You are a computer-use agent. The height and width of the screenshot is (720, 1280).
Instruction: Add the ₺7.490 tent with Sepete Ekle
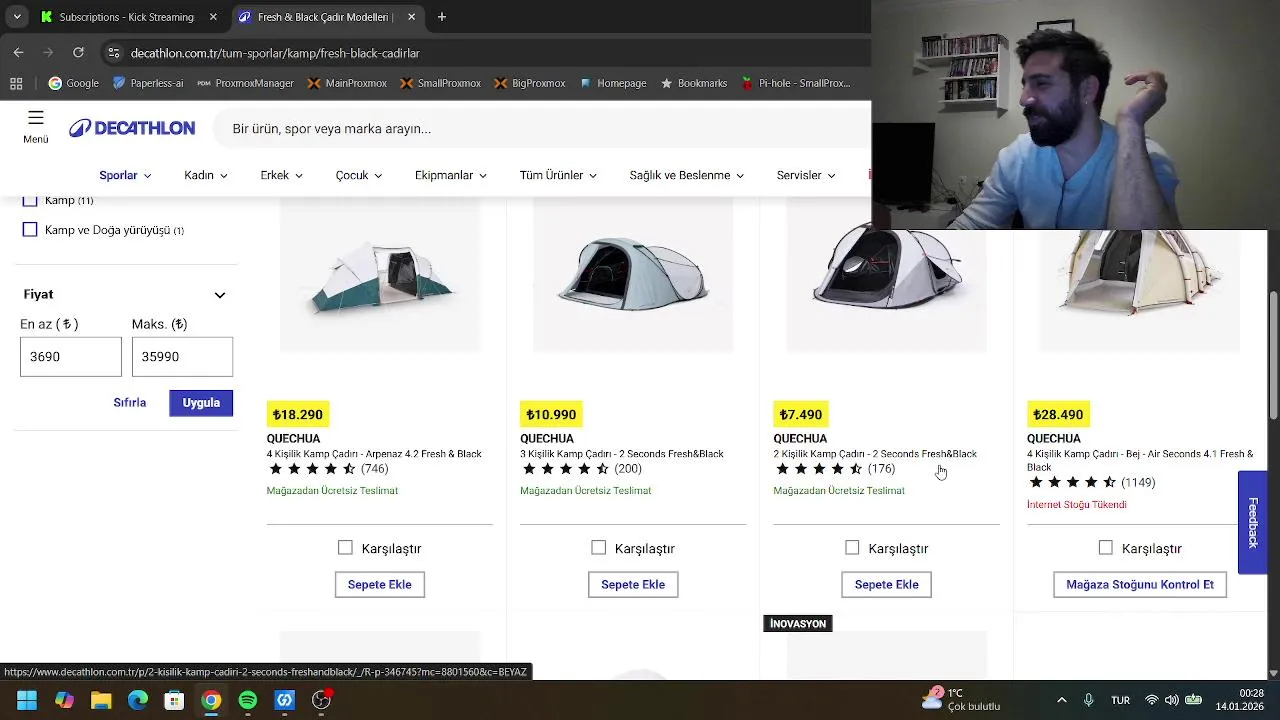coord(887,584)
